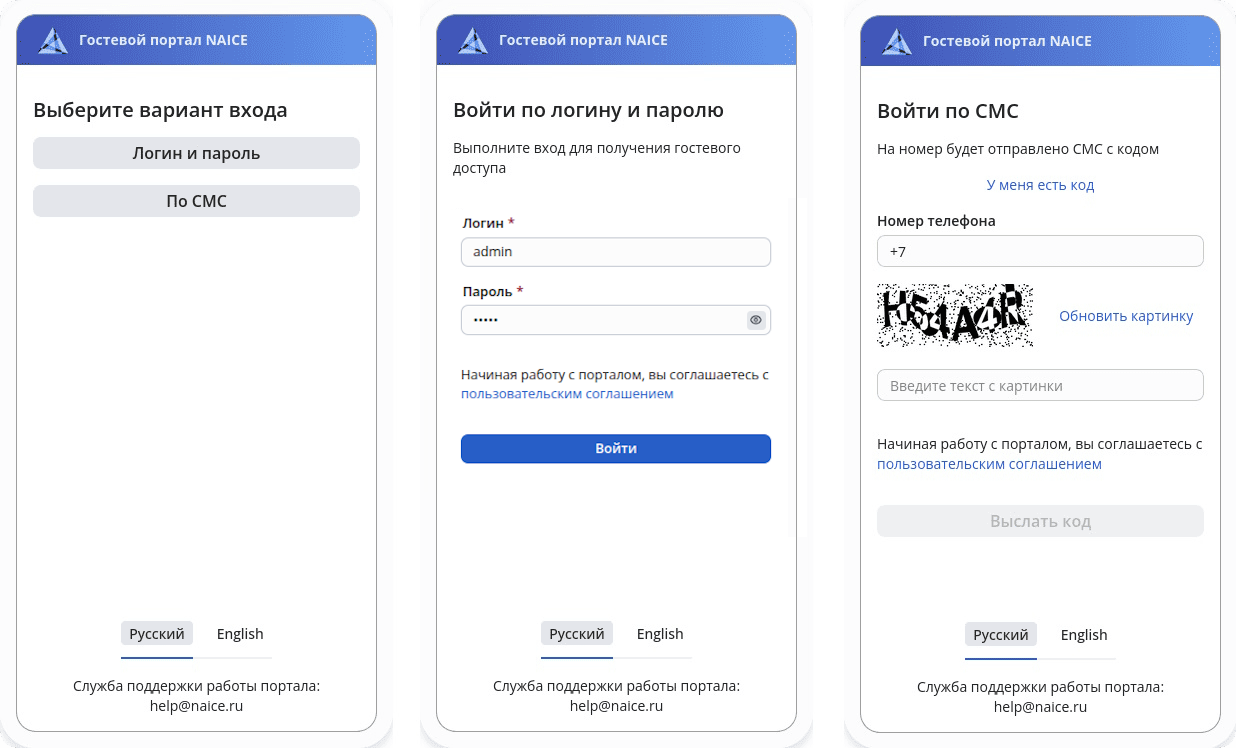The width and height of the screenshot is (1236, 748).
Task: Click the Логин field containing admin
Action: tap(616, 252)
